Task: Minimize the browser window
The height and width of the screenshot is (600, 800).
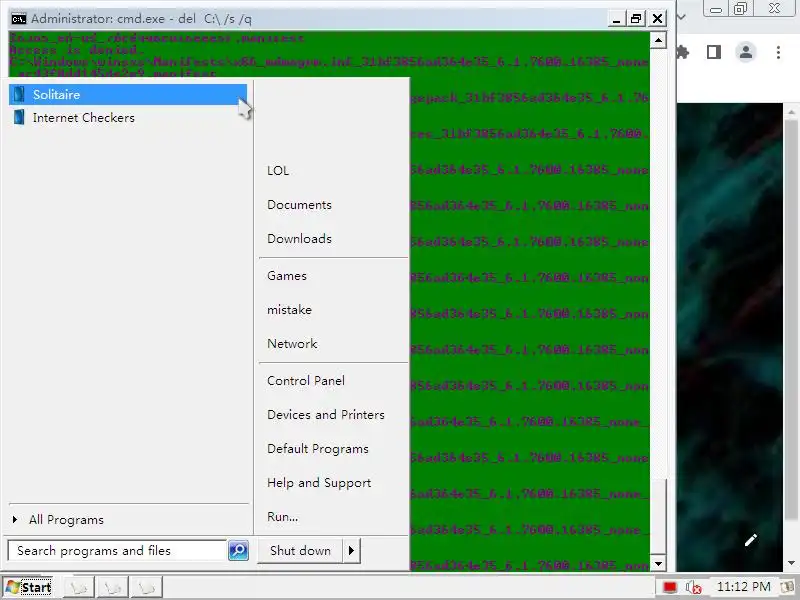Action: (x=716, y=9)
